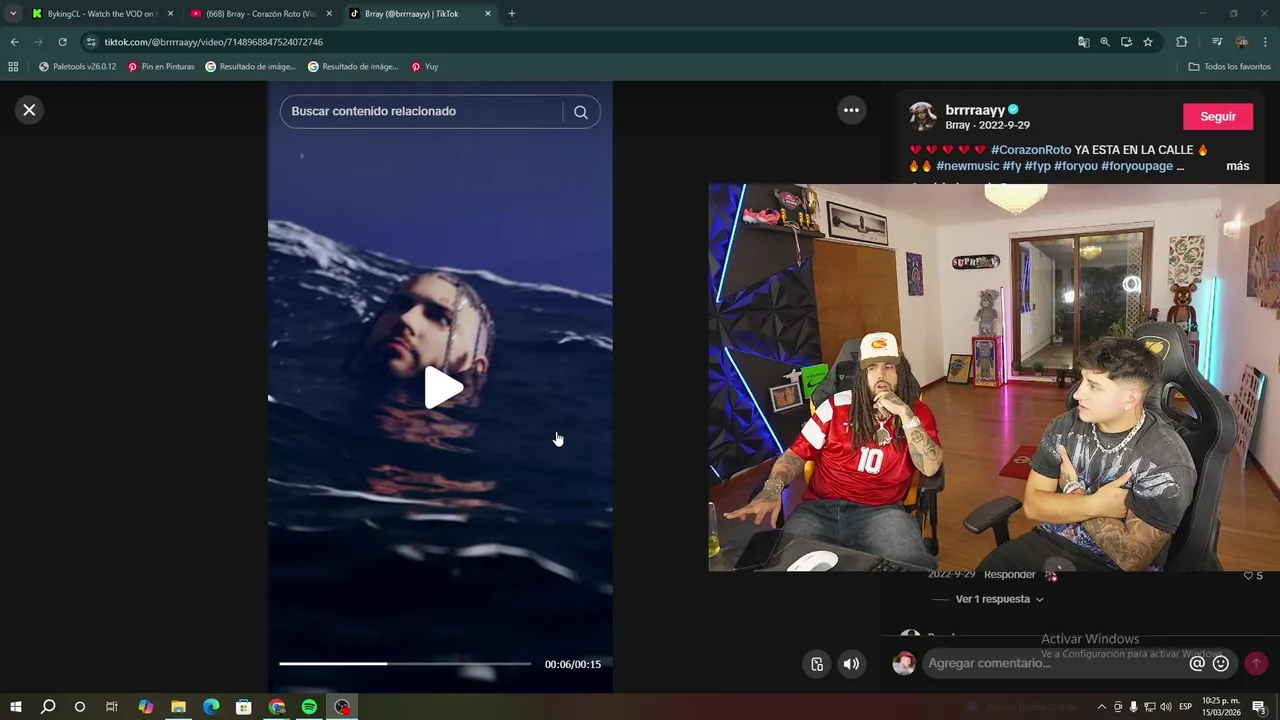Go back in browser history
The image size is (1280, 720).
click(14, 42)
